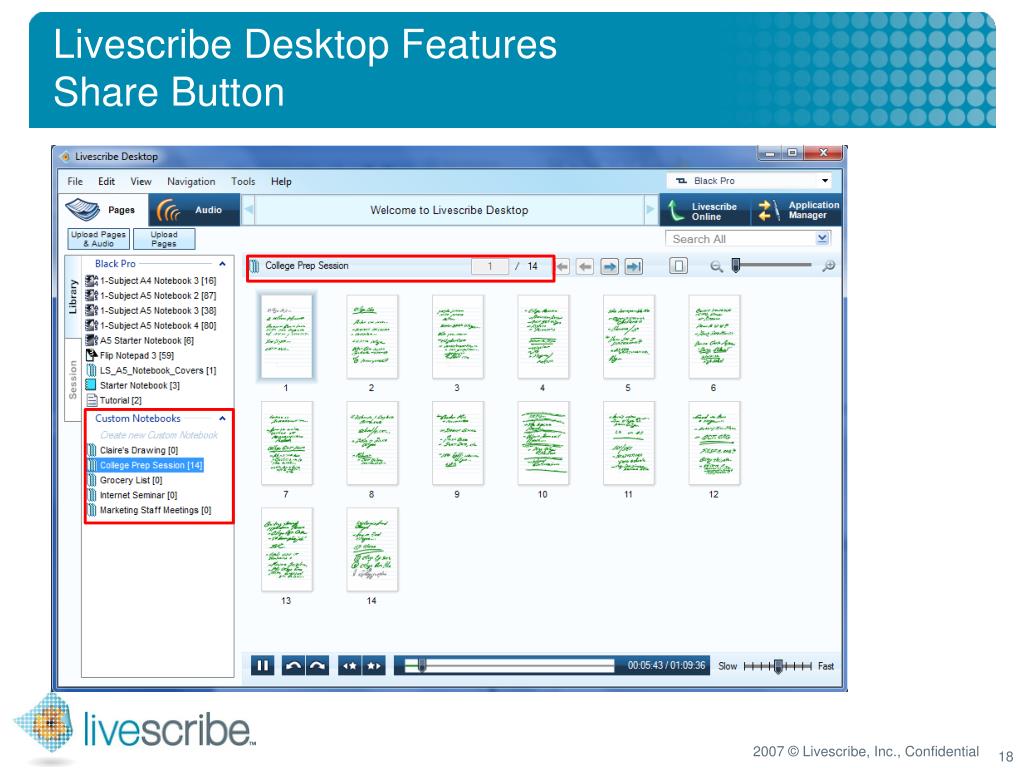Select Internet Seminar [0] notebook
This screenshot has width=1024, height=768.
tap(133, 496)
